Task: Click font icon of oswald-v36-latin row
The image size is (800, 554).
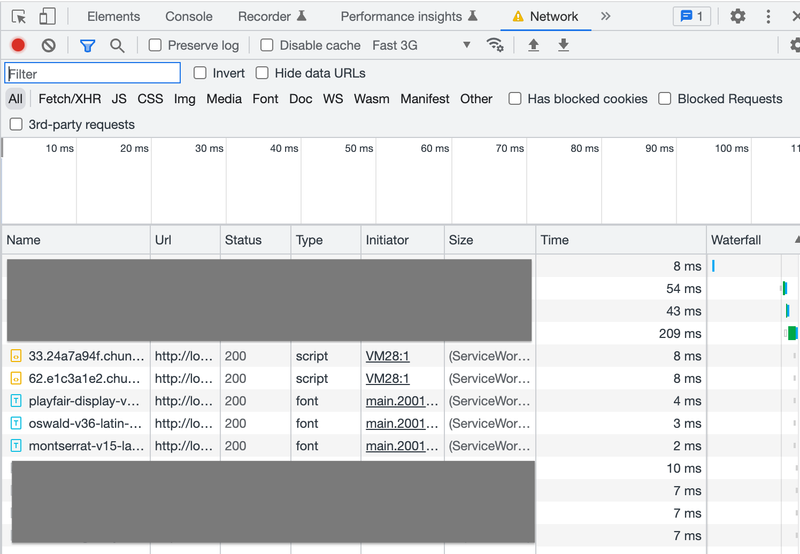Action: [16, 423]
